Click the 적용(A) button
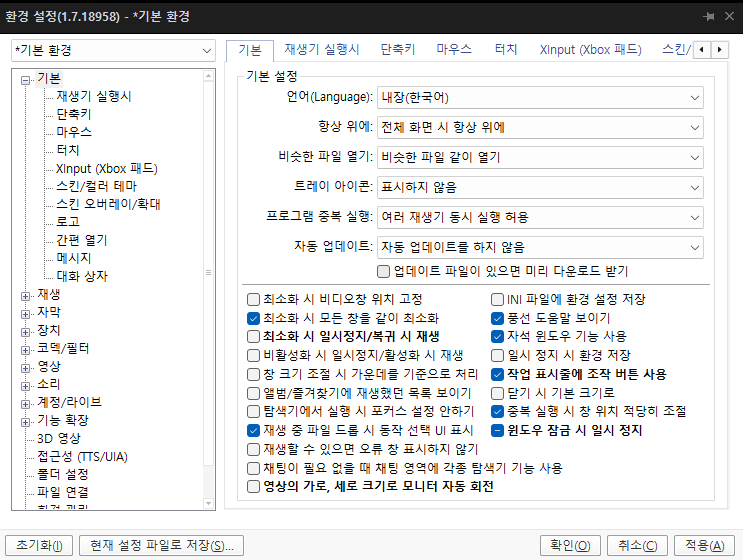 [705, 545]
